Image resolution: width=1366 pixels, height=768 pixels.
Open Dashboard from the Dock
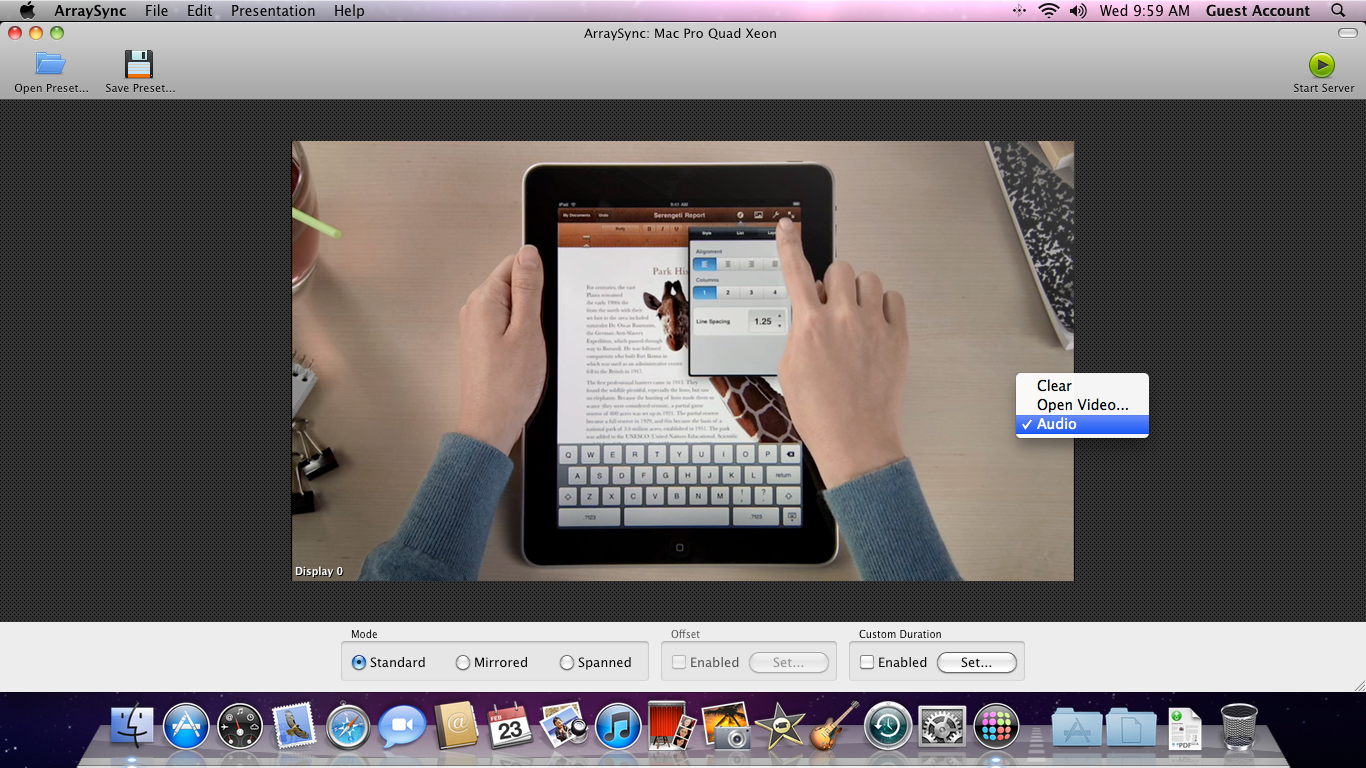240,727
